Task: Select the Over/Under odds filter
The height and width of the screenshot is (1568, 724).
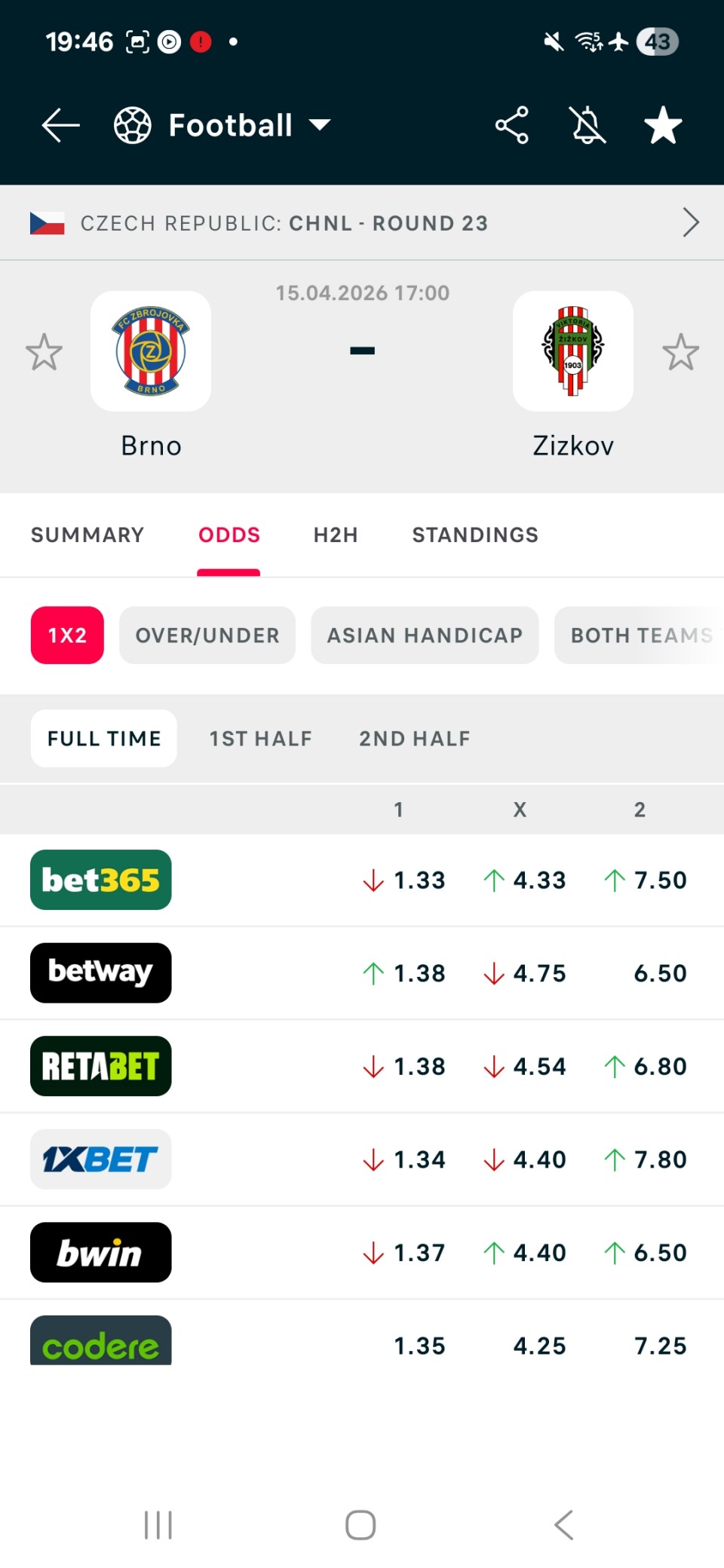Action: 207,635
